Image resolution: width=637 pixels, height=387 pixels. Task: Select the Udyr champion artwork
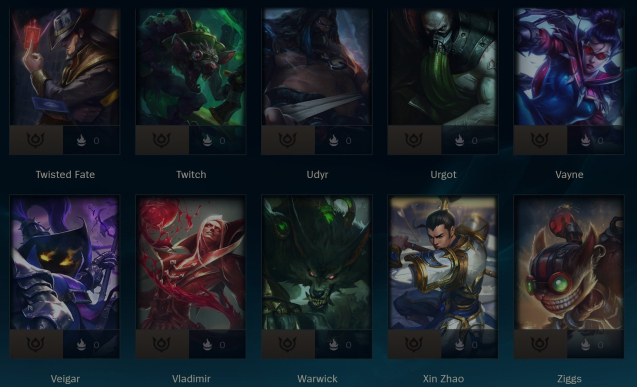point(316,67)
